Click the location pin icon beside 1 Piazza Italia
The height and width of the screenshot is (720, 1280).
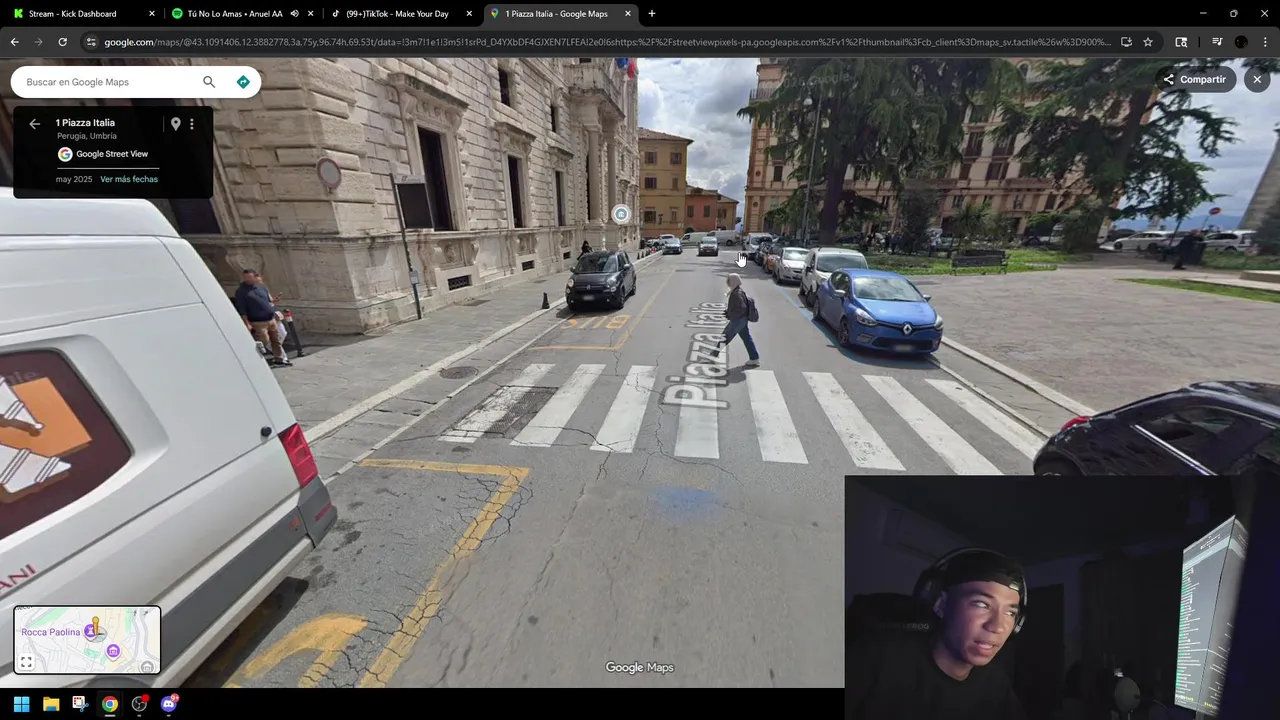pyautogui.click(x=176, y=124)
